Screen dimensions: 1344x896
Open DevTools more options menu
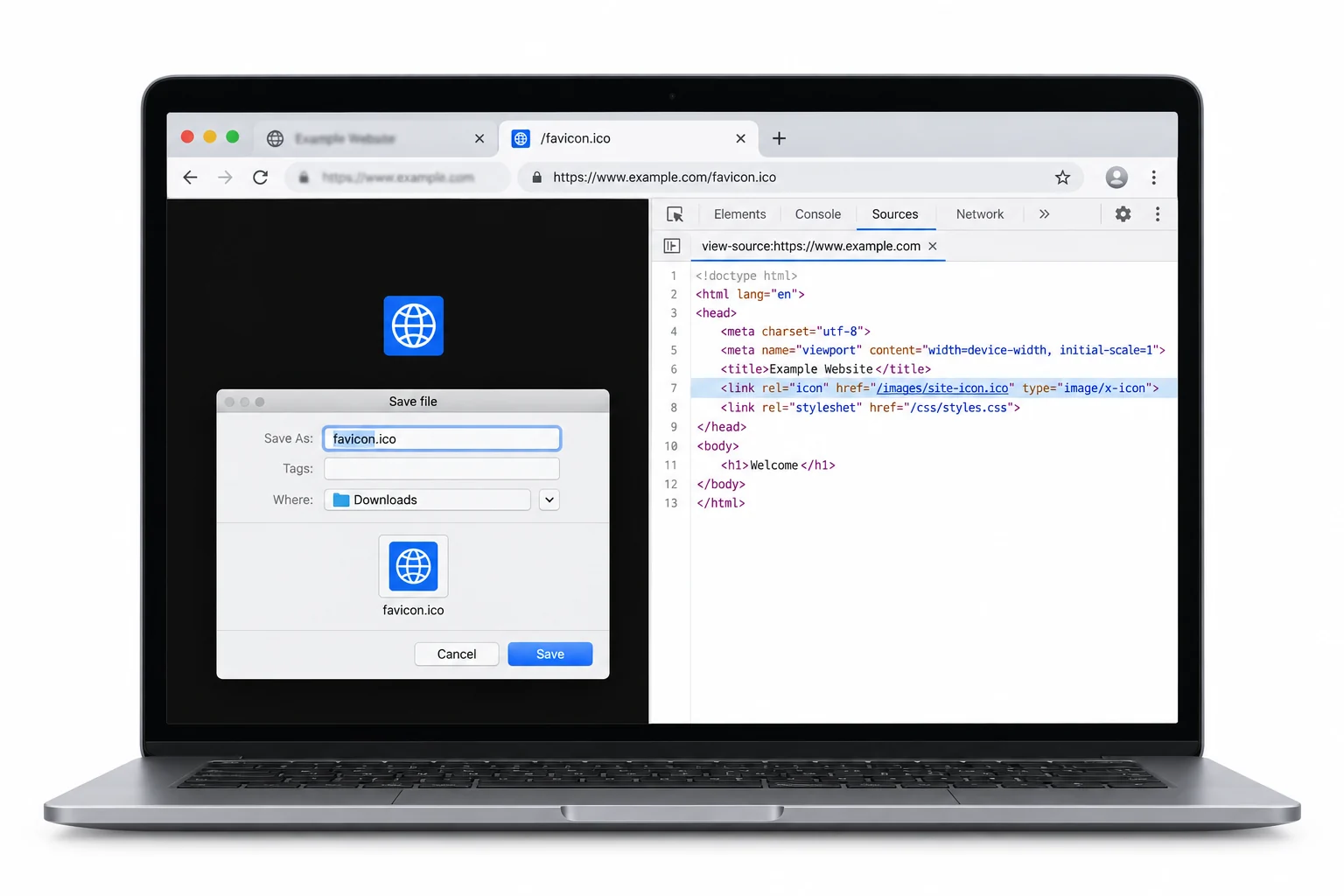pos(1158,214)
